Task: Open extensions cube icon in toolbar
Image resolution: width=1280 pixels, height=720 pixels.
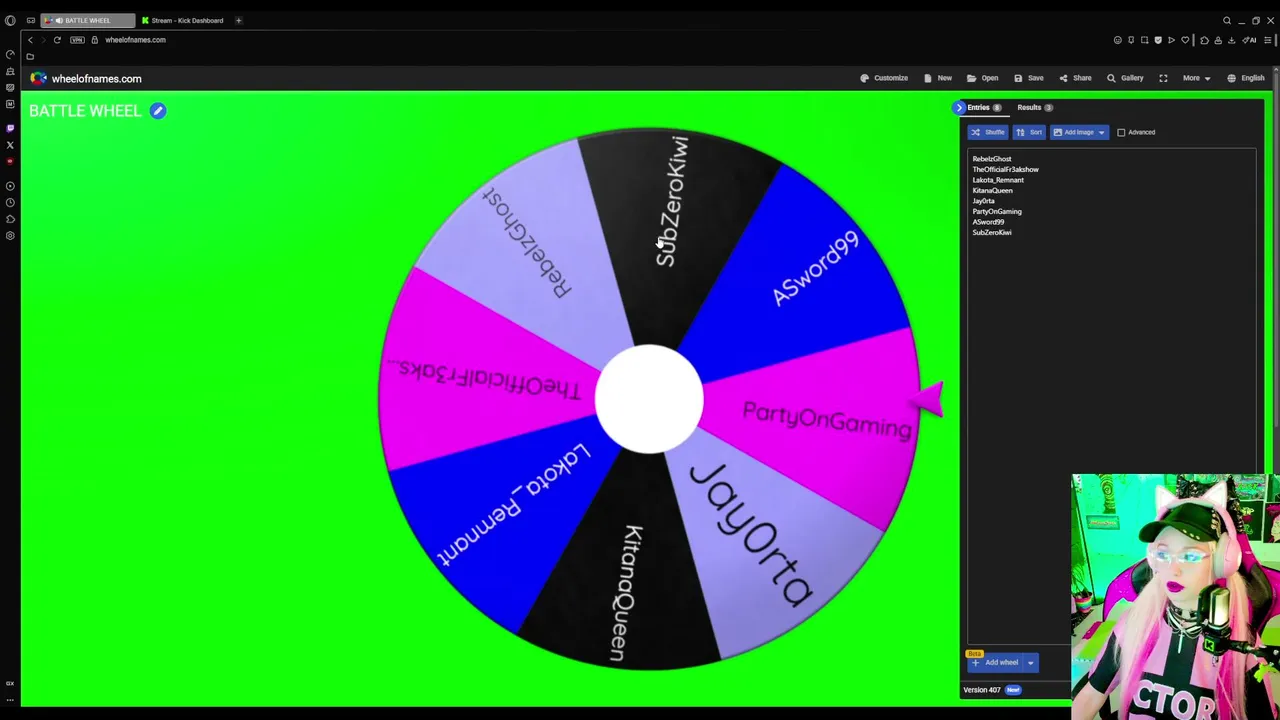Action: coord(1204,40)
